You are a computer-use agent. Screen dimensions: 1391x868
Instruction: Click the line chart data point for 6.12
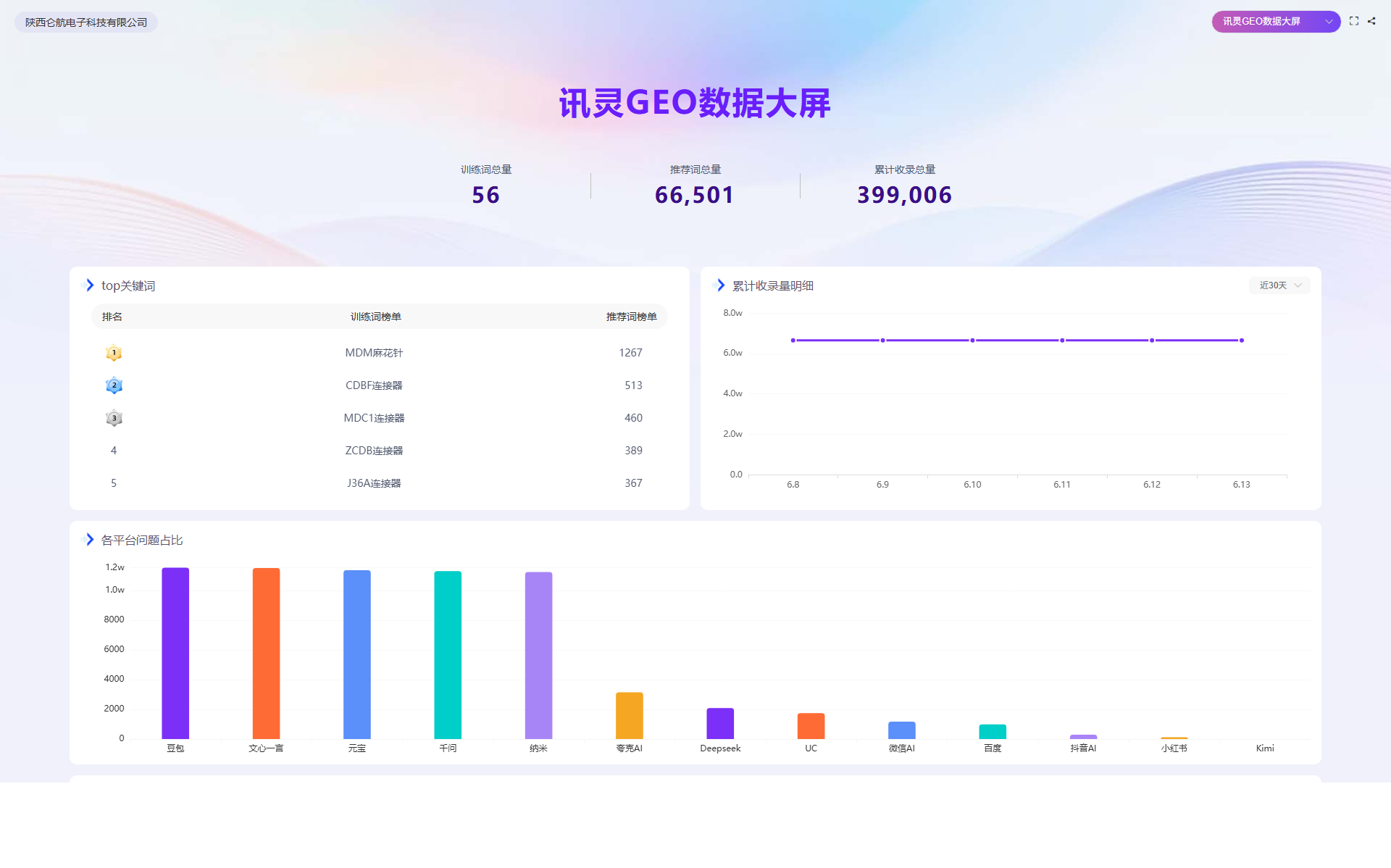(1152, 341)
